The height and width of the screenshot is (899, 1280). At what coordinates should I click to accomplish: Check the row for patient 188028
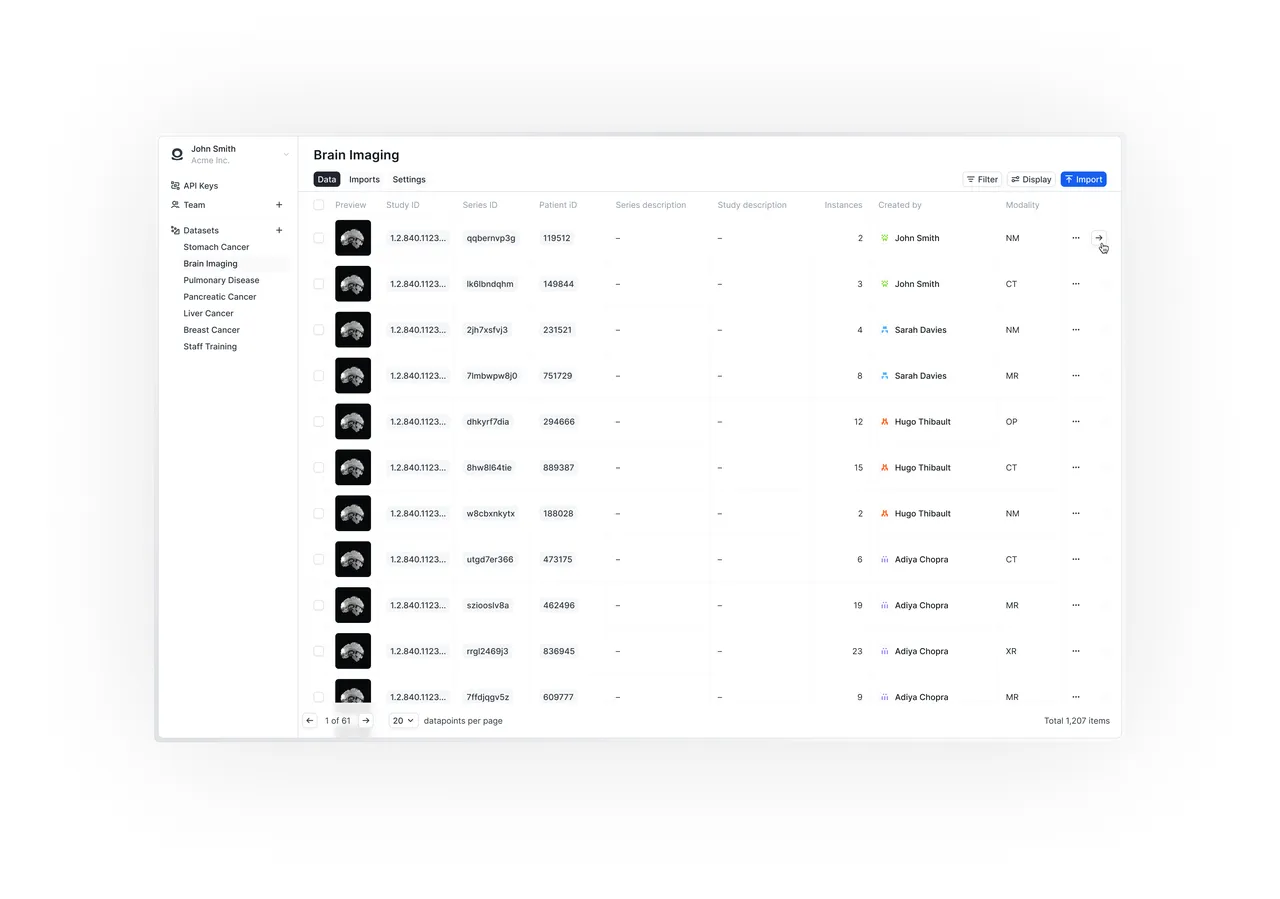tap(319, 514)
